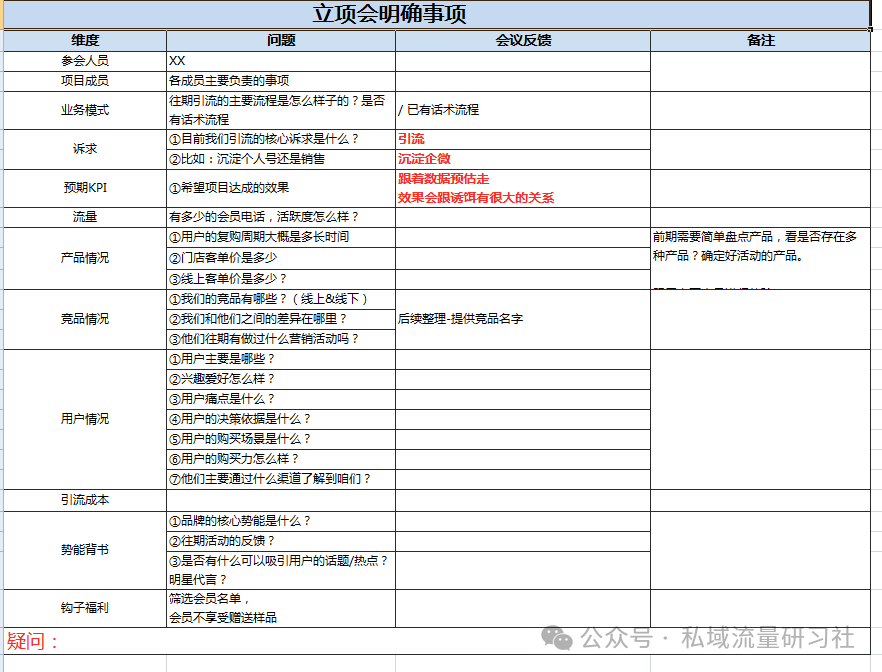Click the 会议反馈 column header
The height and width of the screenshot is (672, 882).
click(x=523, y=40)
